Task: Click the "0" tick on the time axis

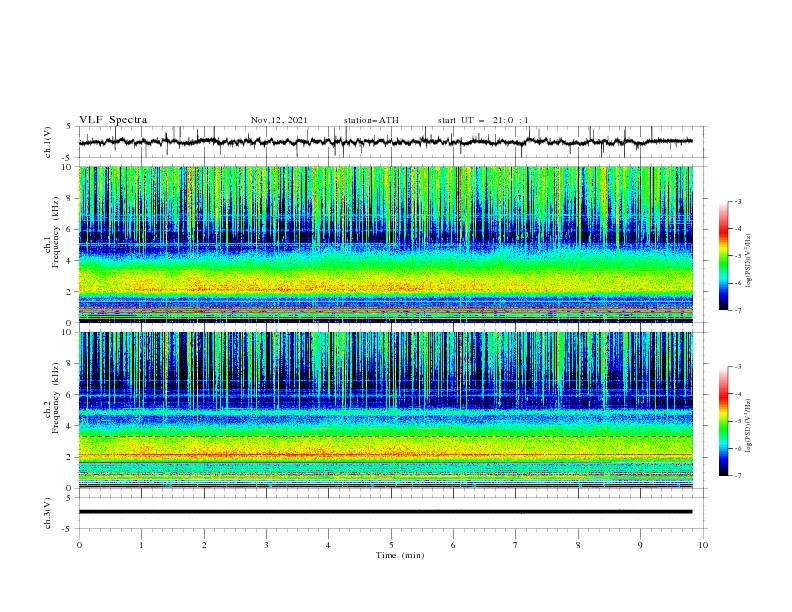Action: pos(79,545)
